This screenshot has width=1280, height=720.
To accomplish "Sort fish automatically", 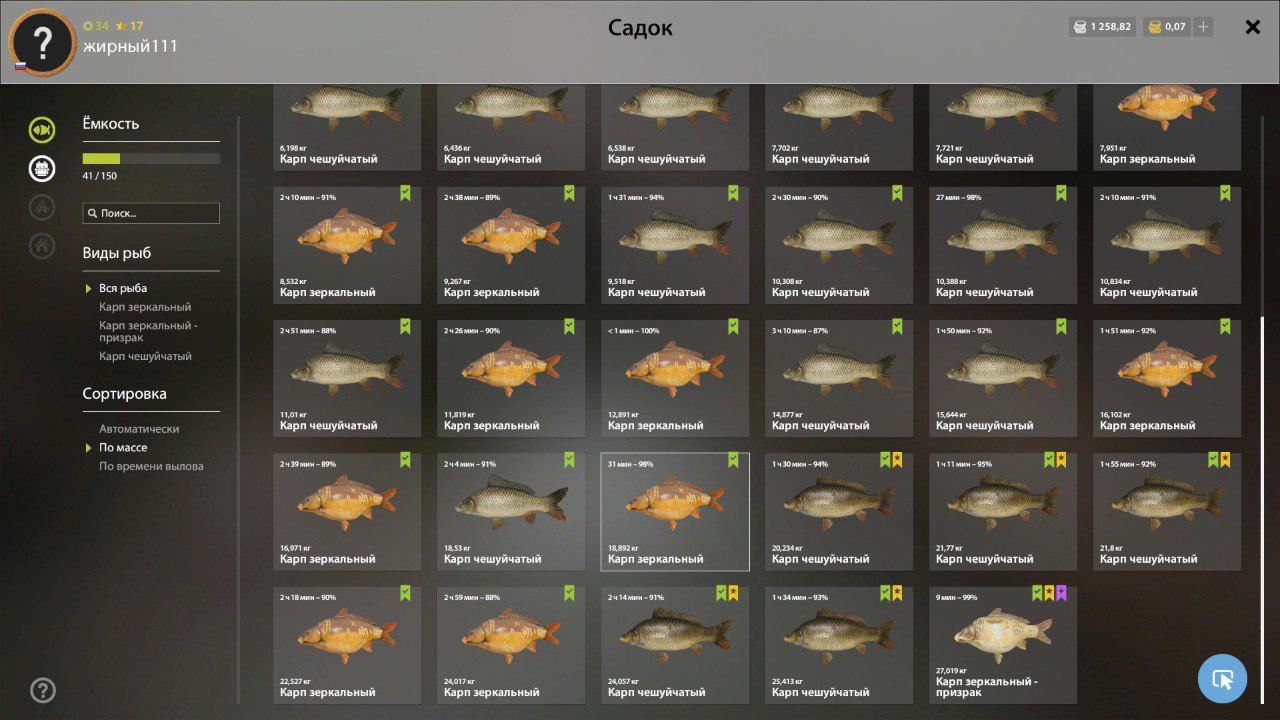I will [139, 428].
